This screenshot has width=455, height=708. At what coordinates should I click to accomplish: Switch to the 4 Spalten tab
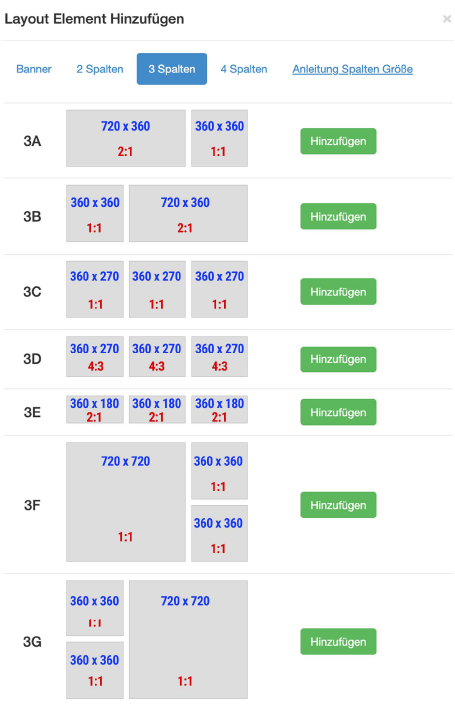[x=244, y=69]
